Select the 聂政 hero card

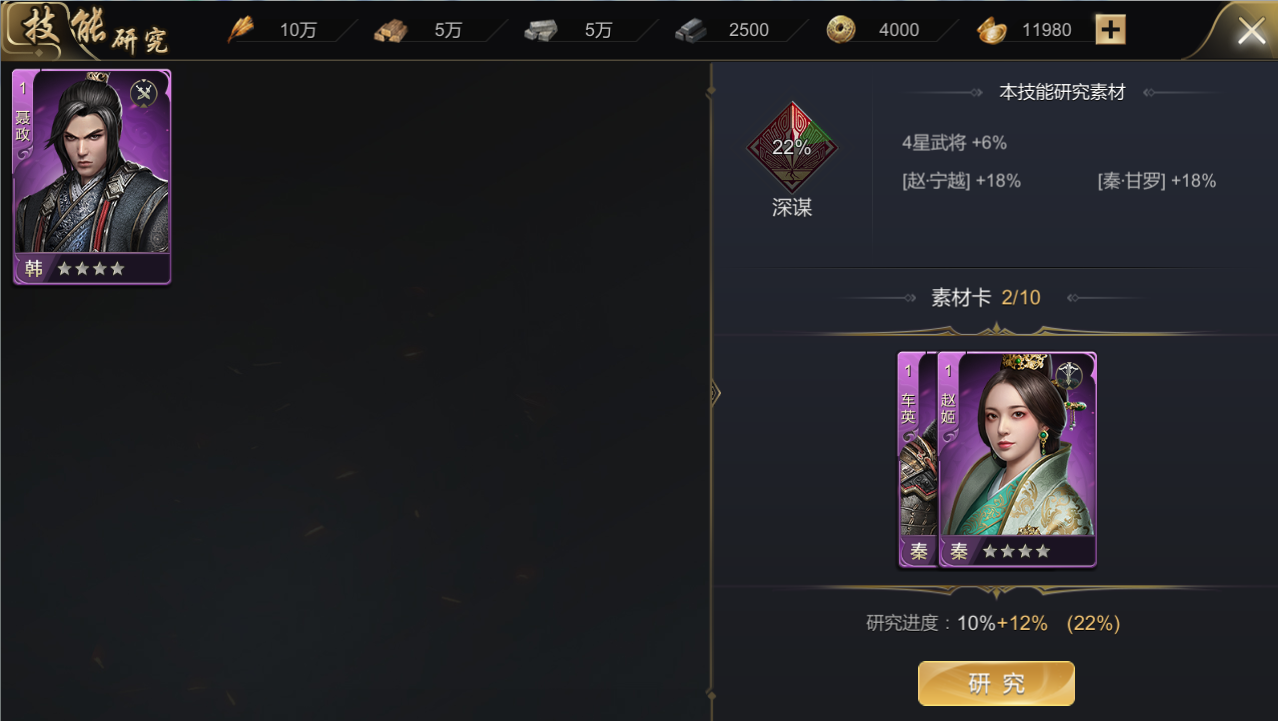coord(92,177)
